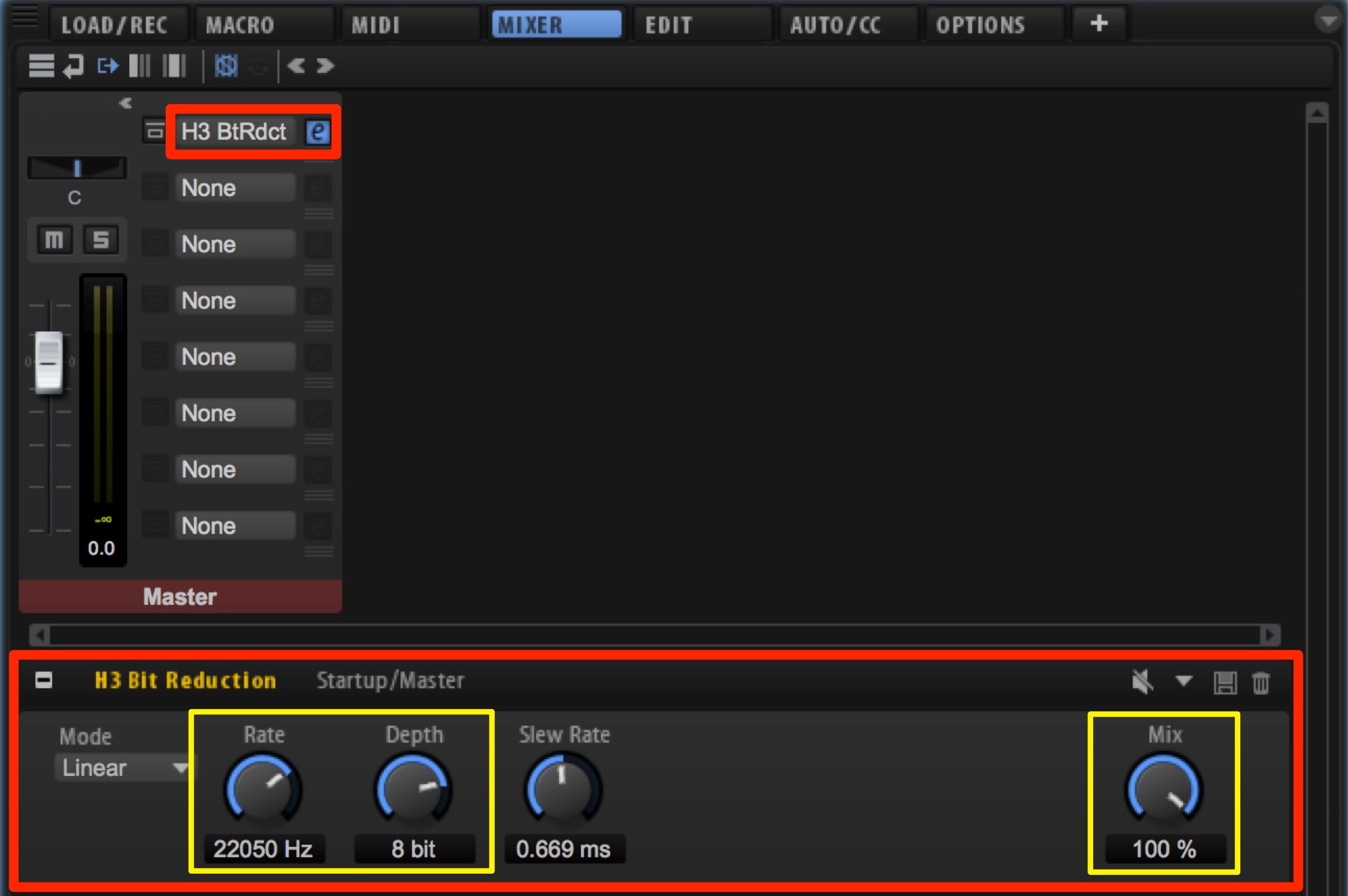
Task: Click the Slew Rate value 0.669 ms
Action: [564, 849]
